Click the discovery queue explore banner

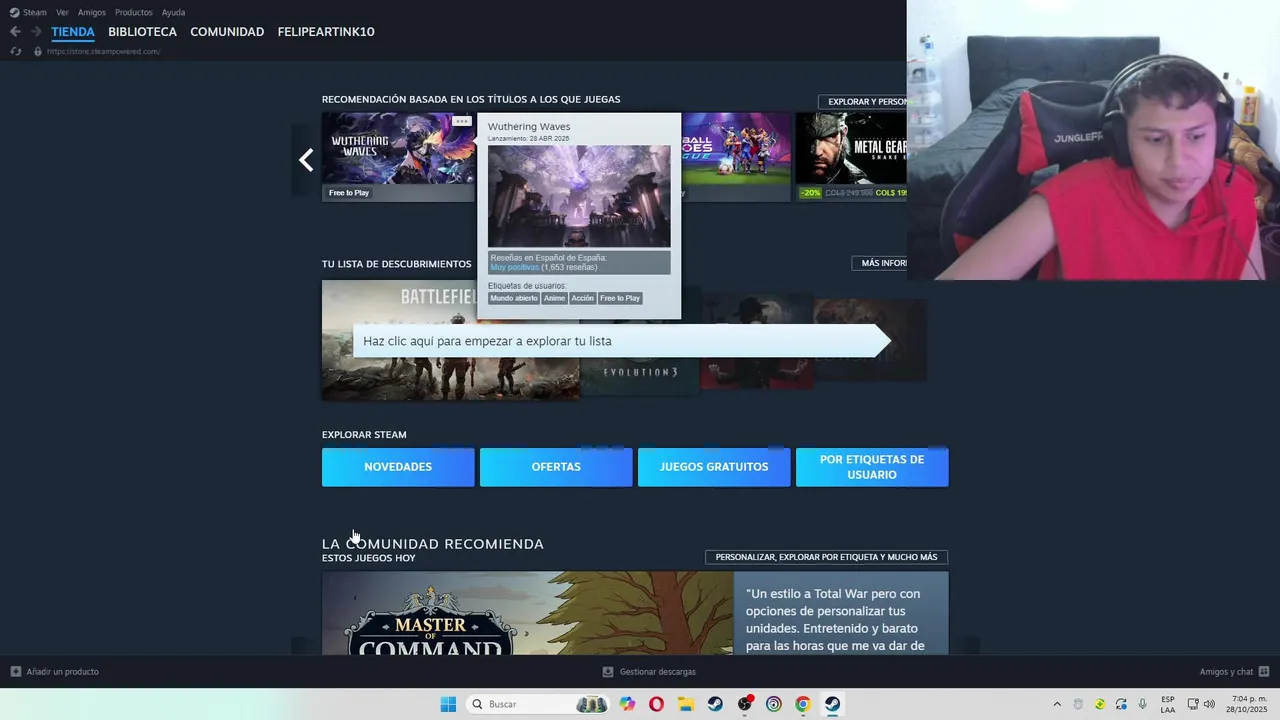pos(621,341)
